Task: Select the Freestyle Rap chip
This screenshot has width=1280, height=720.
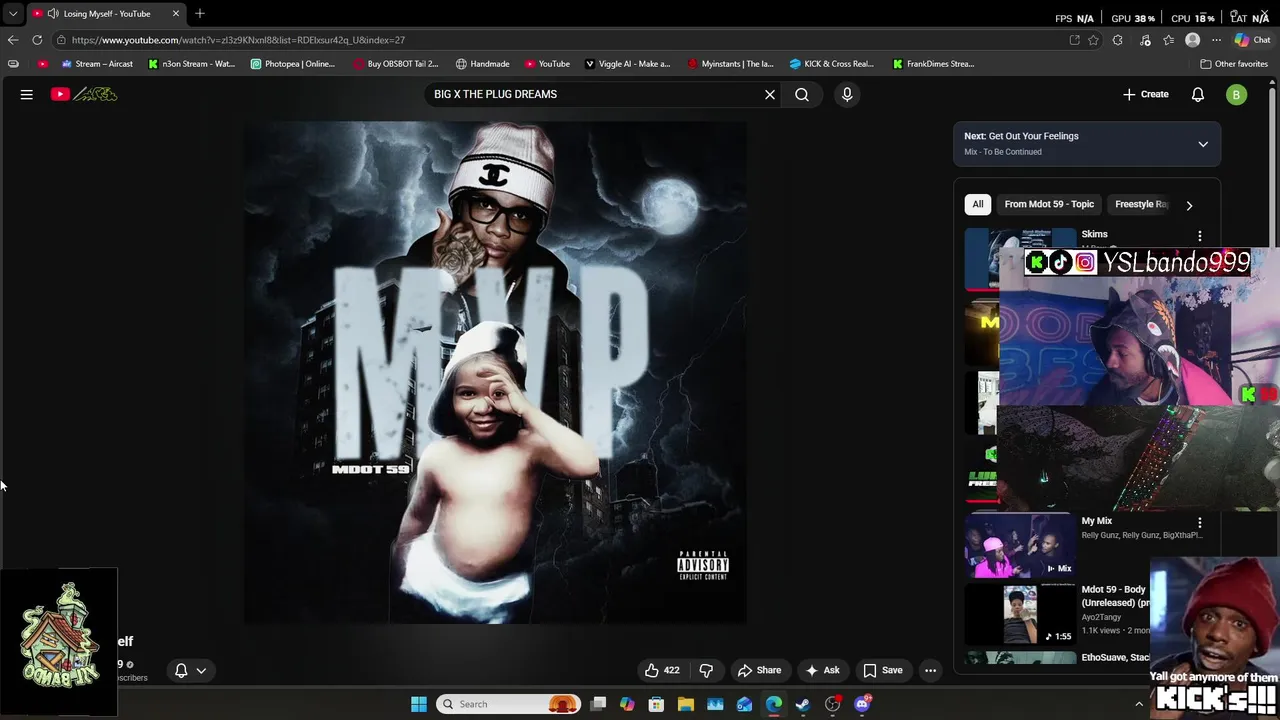Action: click(x=1141, y=204)
